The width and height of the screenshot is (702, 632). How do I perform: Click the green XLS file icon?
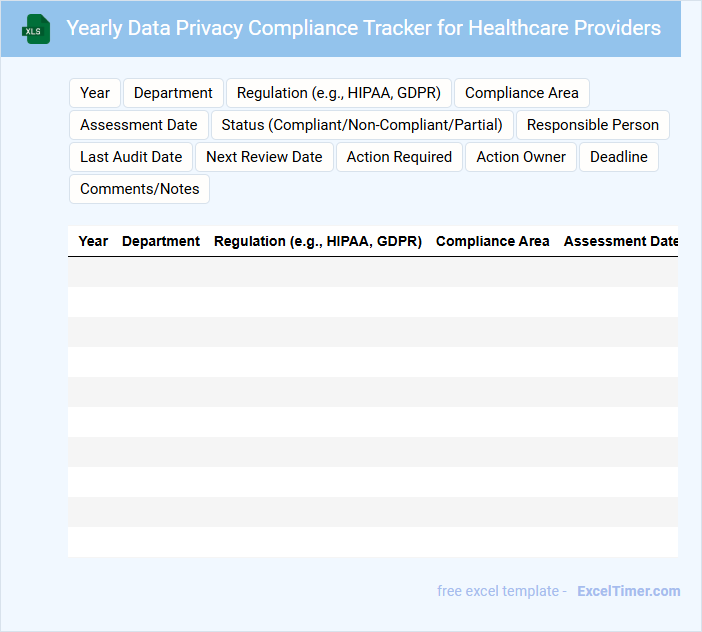(x=36, y=29)
